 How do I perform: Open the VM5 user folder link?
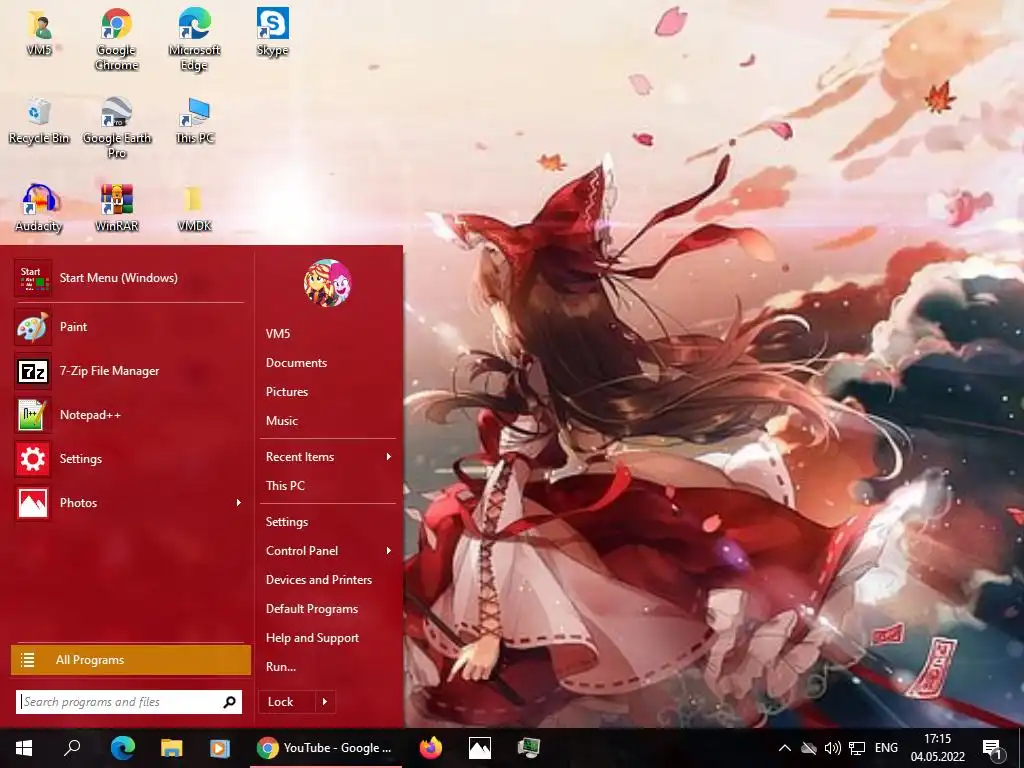(278, 334)
